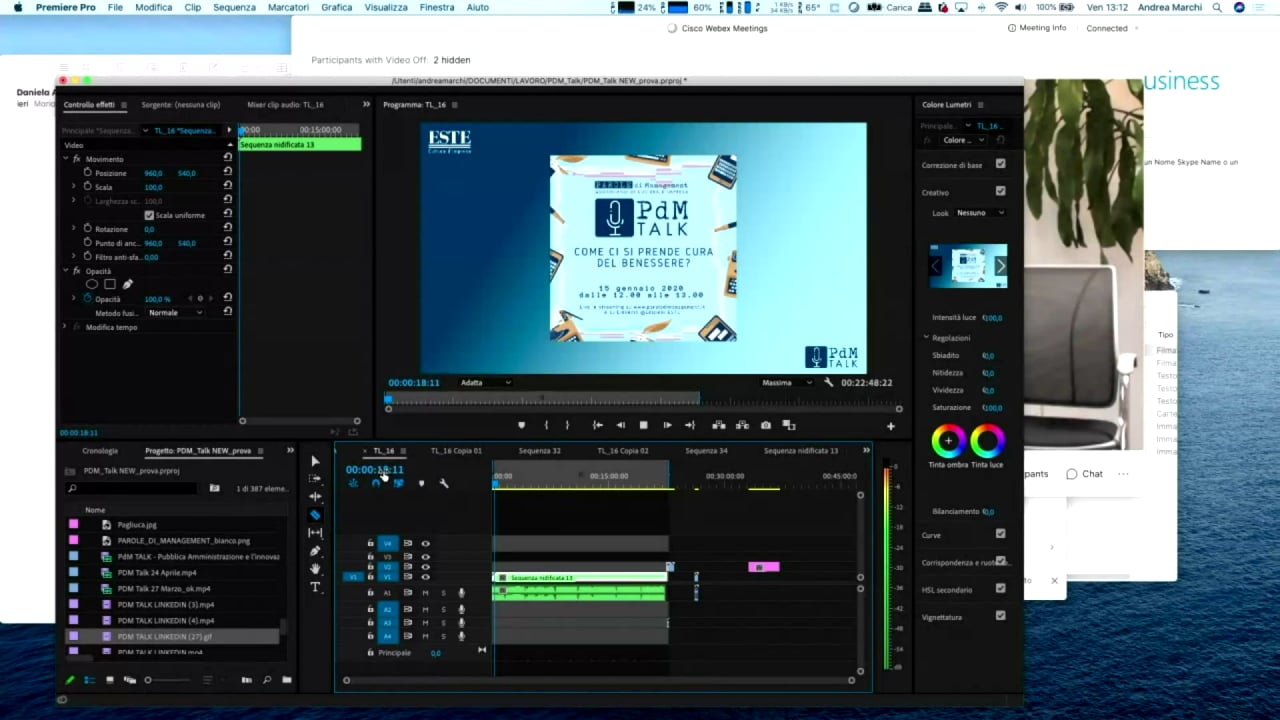The height and width of the screenshot is (720, 1280).
Task: Open the Sequenza menu
Action: click(x=234, y=7)
